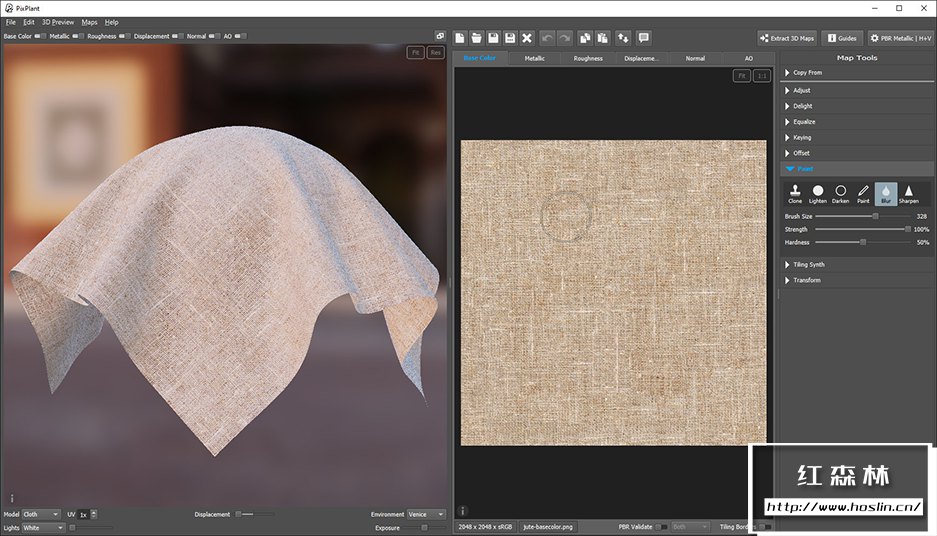Toggle the Roughness map in 3D preview
The height and width of the screenshot is (536, 937).
[125, 36]
